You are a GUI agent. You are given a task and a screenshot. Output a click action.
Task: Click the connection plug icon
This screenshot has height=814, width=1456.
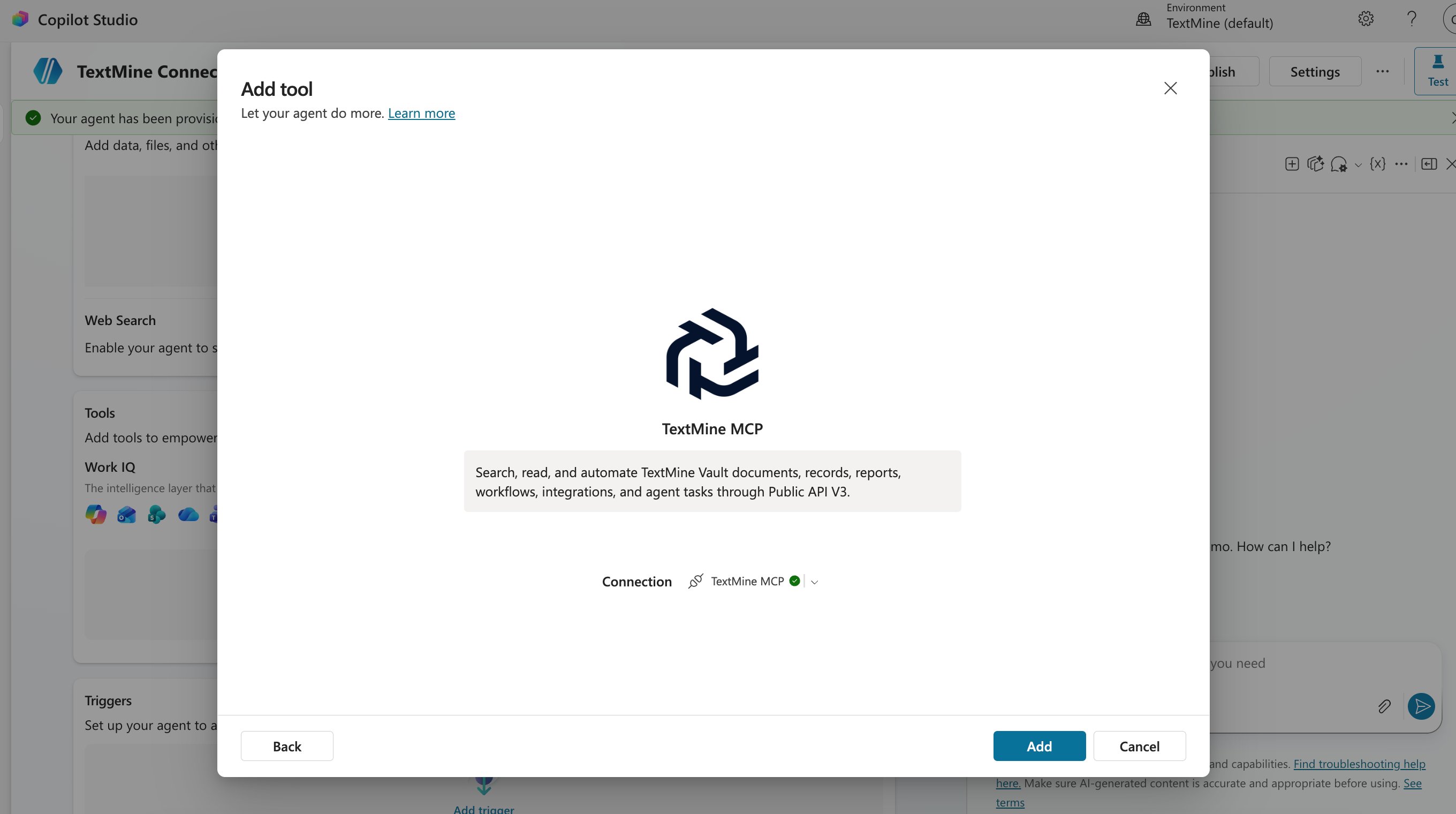point(695,581)
